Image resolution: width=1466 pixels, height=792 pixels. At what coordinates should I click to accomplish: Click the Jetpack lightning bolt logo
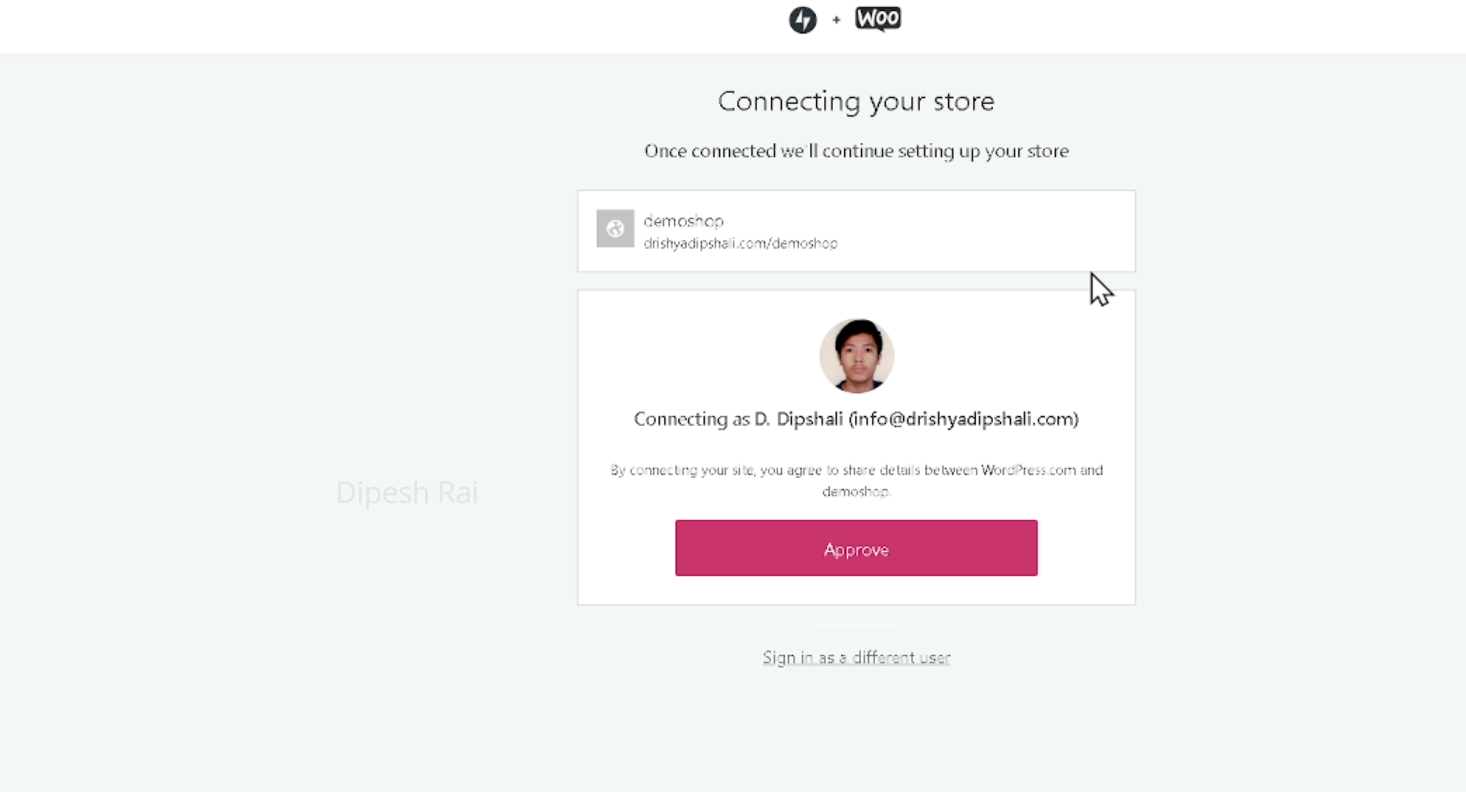tap(802, 20)
